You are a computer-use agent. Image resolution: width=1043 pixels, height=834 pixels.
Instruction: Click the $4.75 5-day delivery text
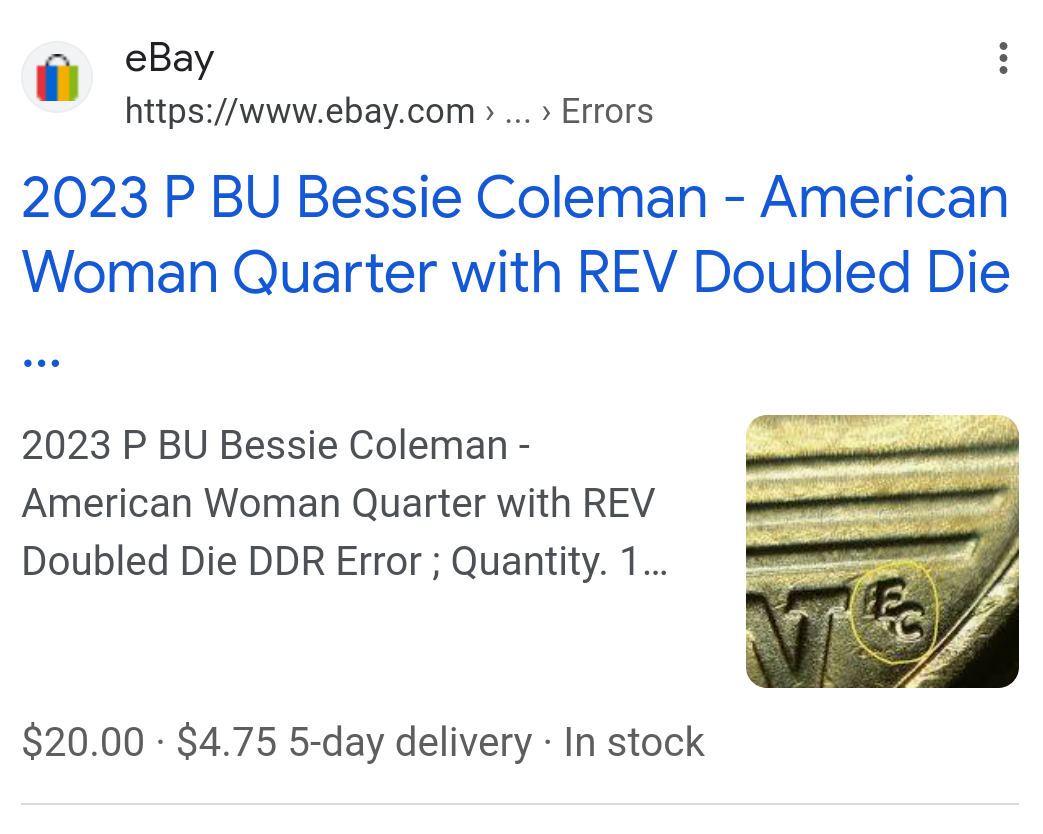click(354, 743)
